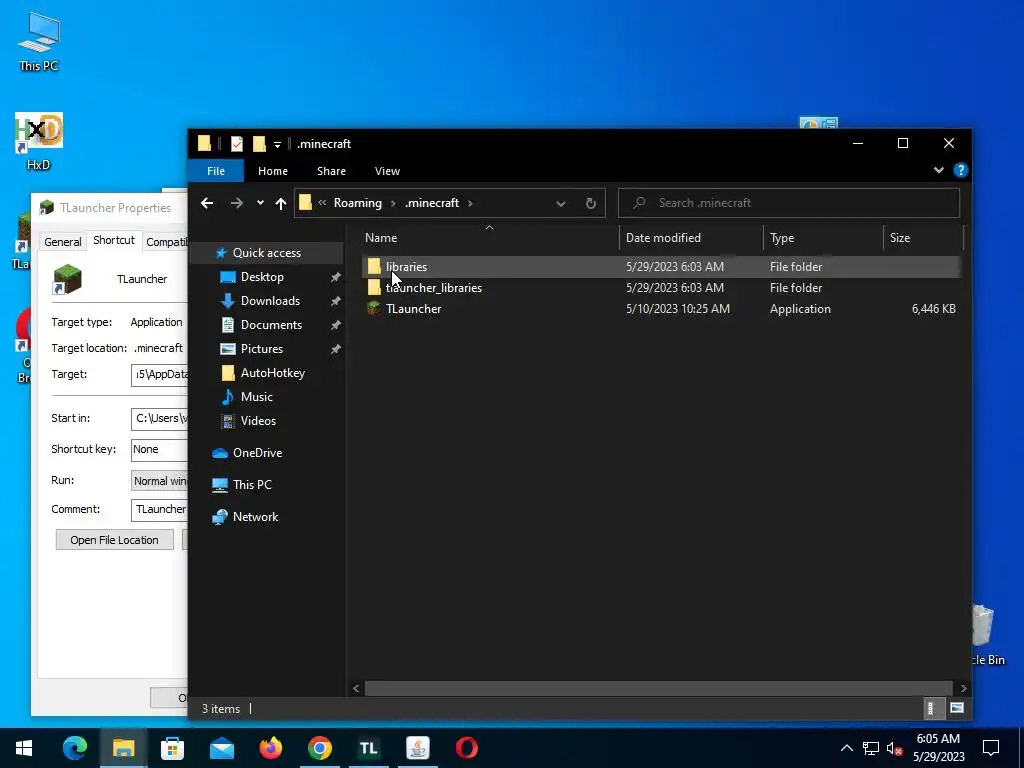
Task: Open Downloads in navigation pane
Action: (270, 301)
